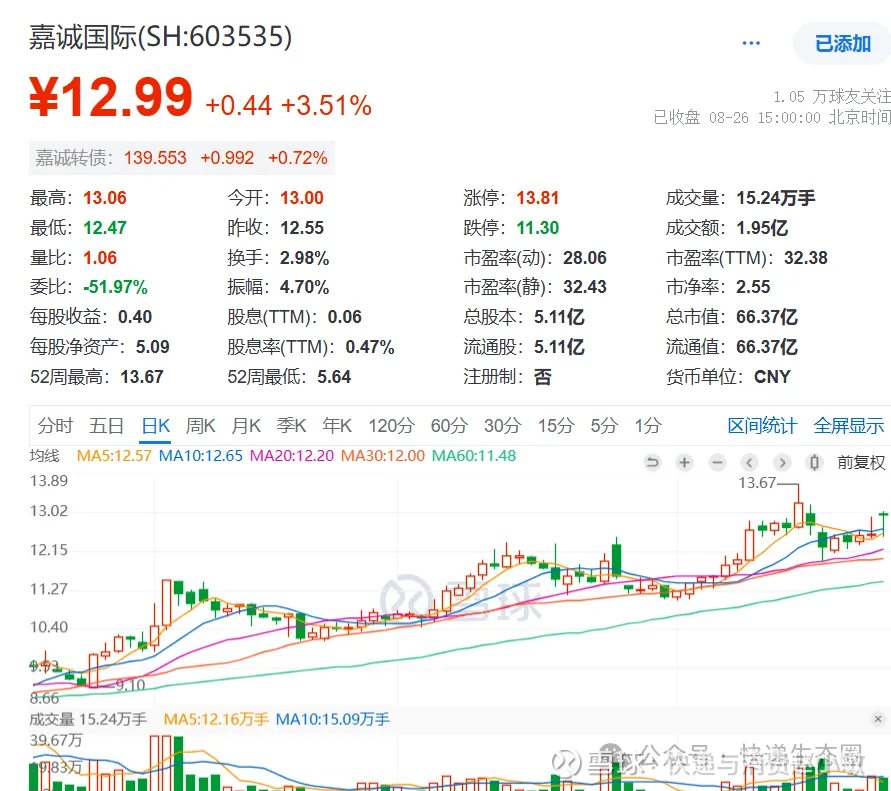Click the 13.67 high marker on chart

point(757,483)
